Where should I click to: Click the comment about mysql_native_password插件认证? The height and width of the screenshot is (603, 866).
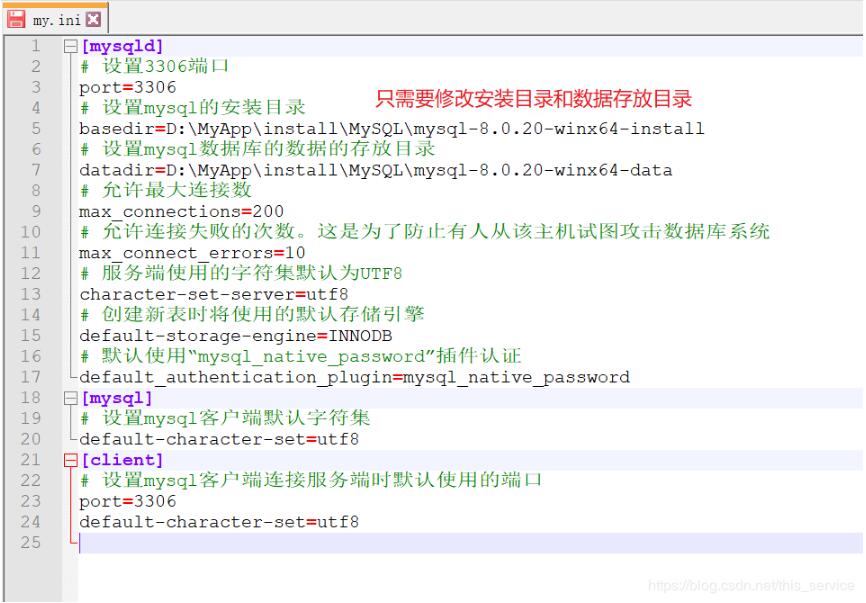click(x=300, y=356)
